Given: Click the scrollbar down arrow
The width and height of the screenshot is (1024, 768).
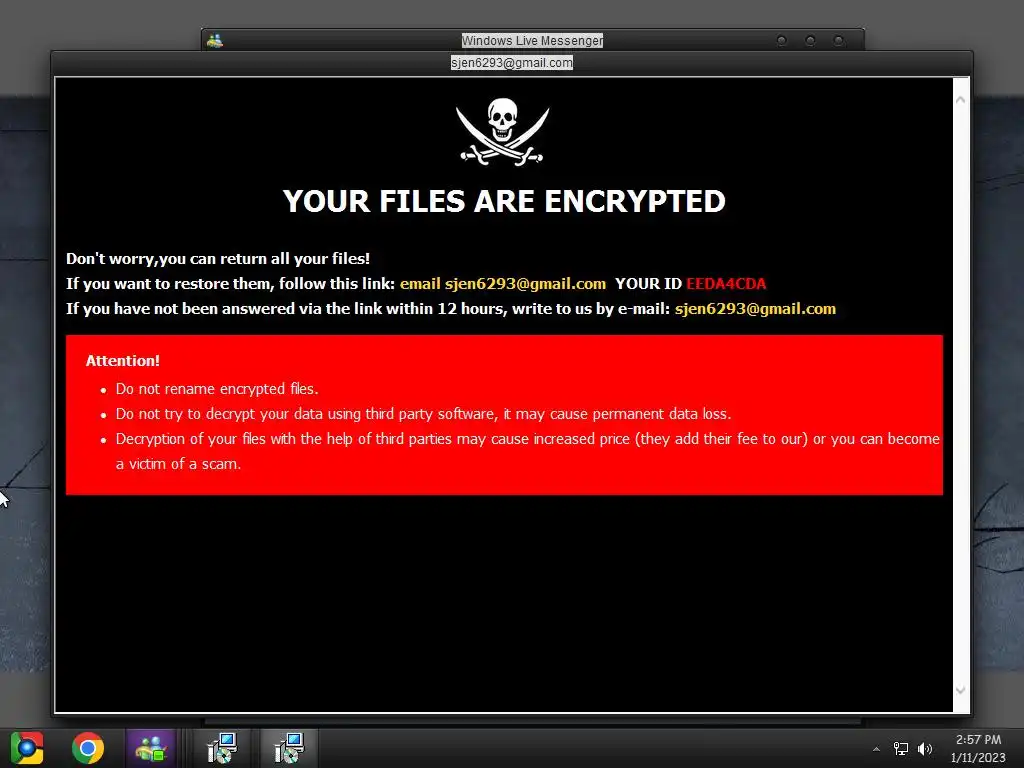Looking at the screenshot, I should [x=961, y=690].
